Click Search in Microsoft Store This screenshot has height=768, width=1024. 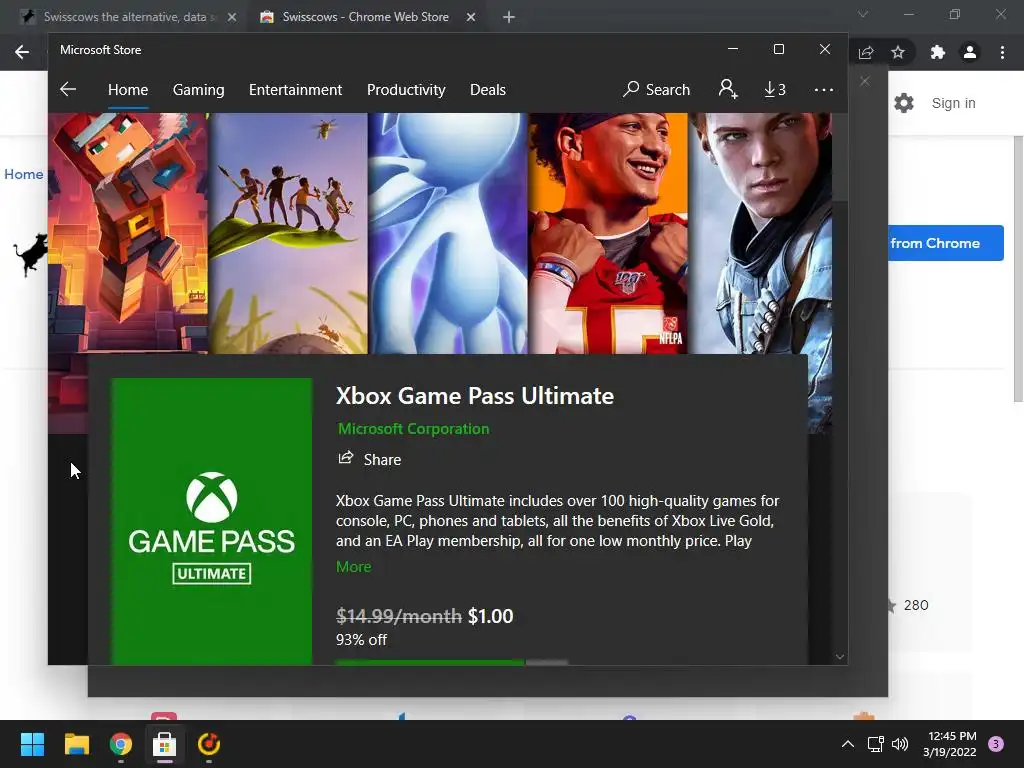656,89
